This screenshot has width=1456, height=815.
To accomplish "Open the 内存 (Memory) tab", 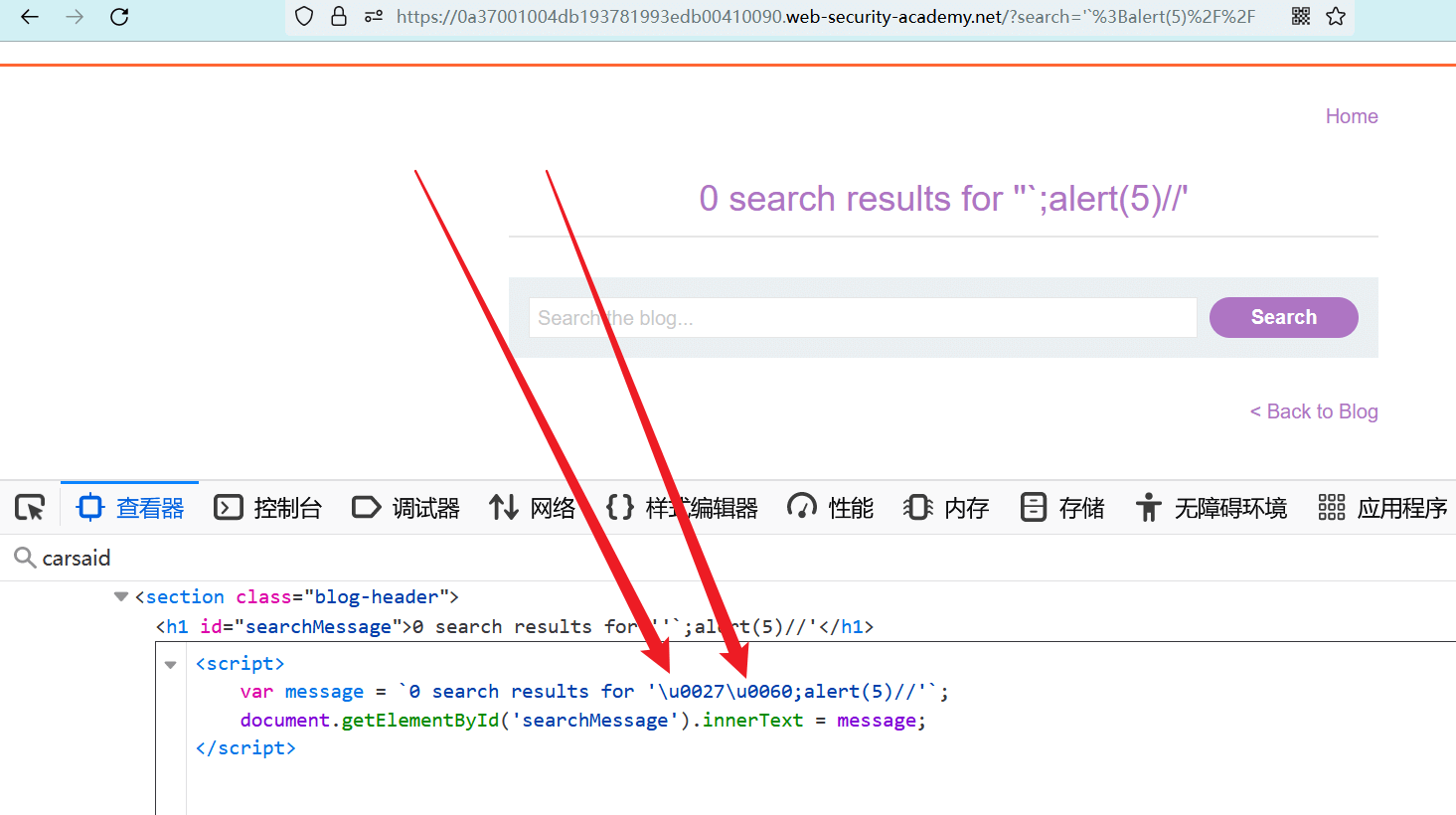I will pyautogui.click(x=946, y=508).
